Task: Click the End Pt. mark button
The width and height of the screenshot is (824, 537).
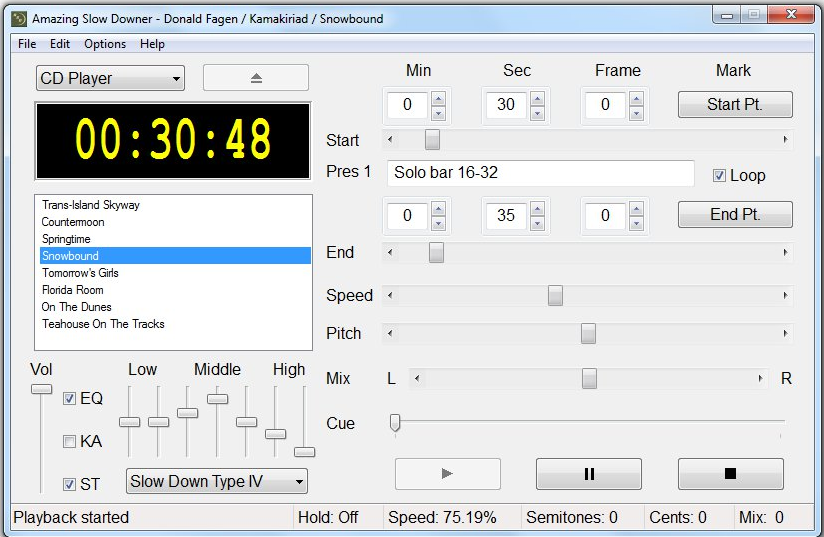Action: pyautogui.click(x=735, y=214)
